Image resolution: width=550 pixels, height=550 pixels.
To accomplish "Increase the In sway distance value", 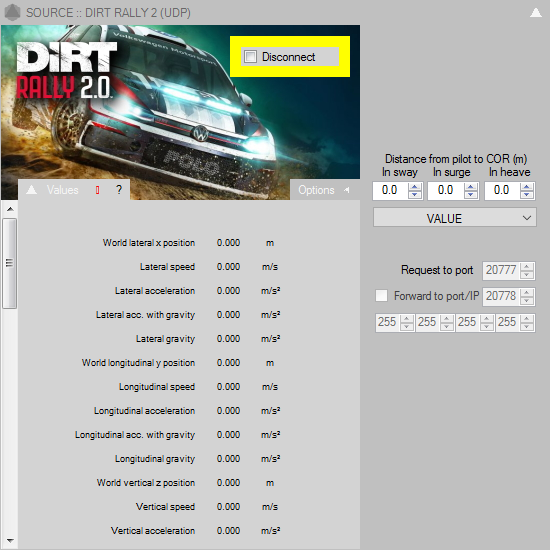I will point(415,187).
